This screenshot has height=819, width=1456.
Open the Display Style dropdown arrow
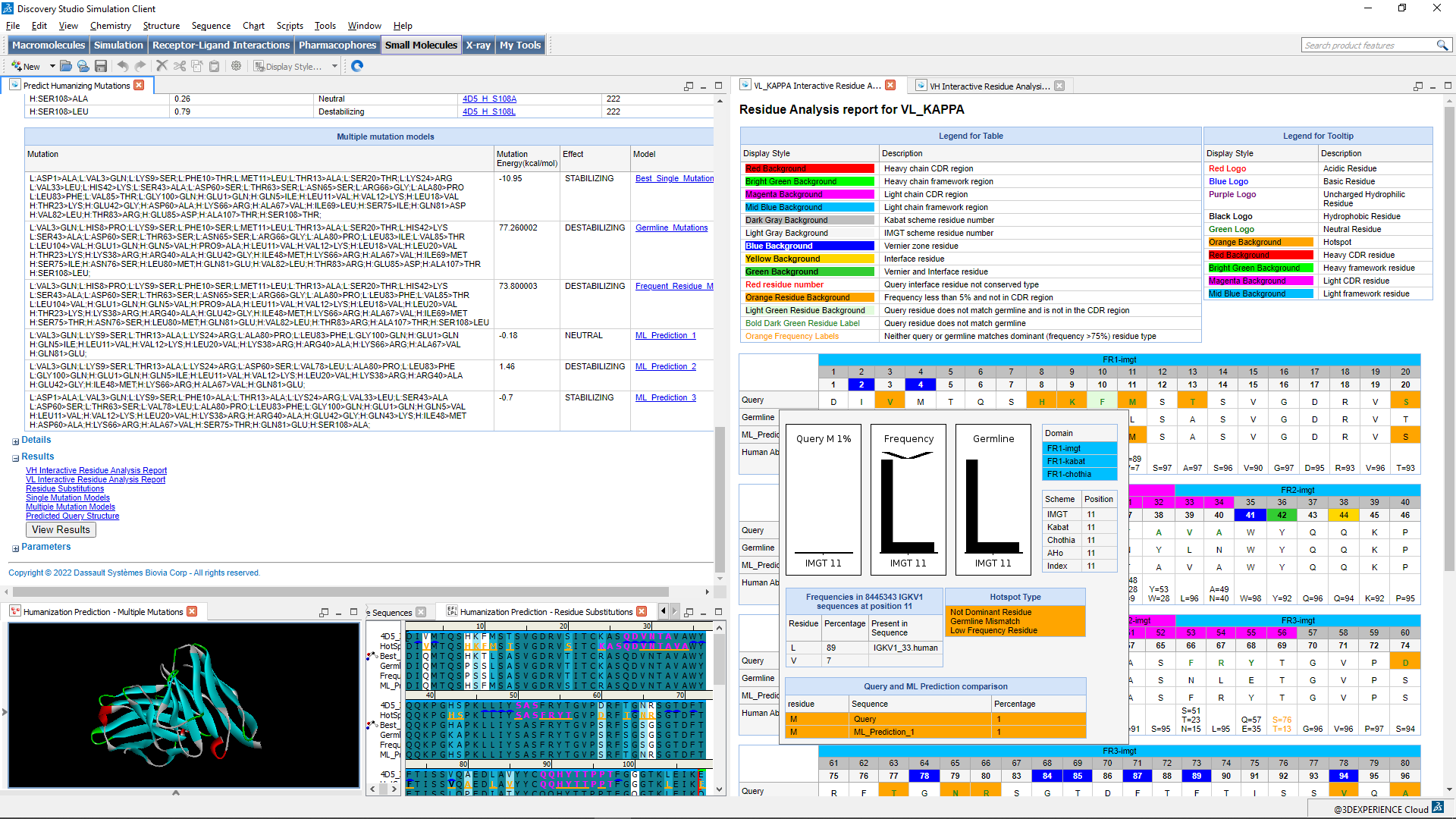coord(334,67)
